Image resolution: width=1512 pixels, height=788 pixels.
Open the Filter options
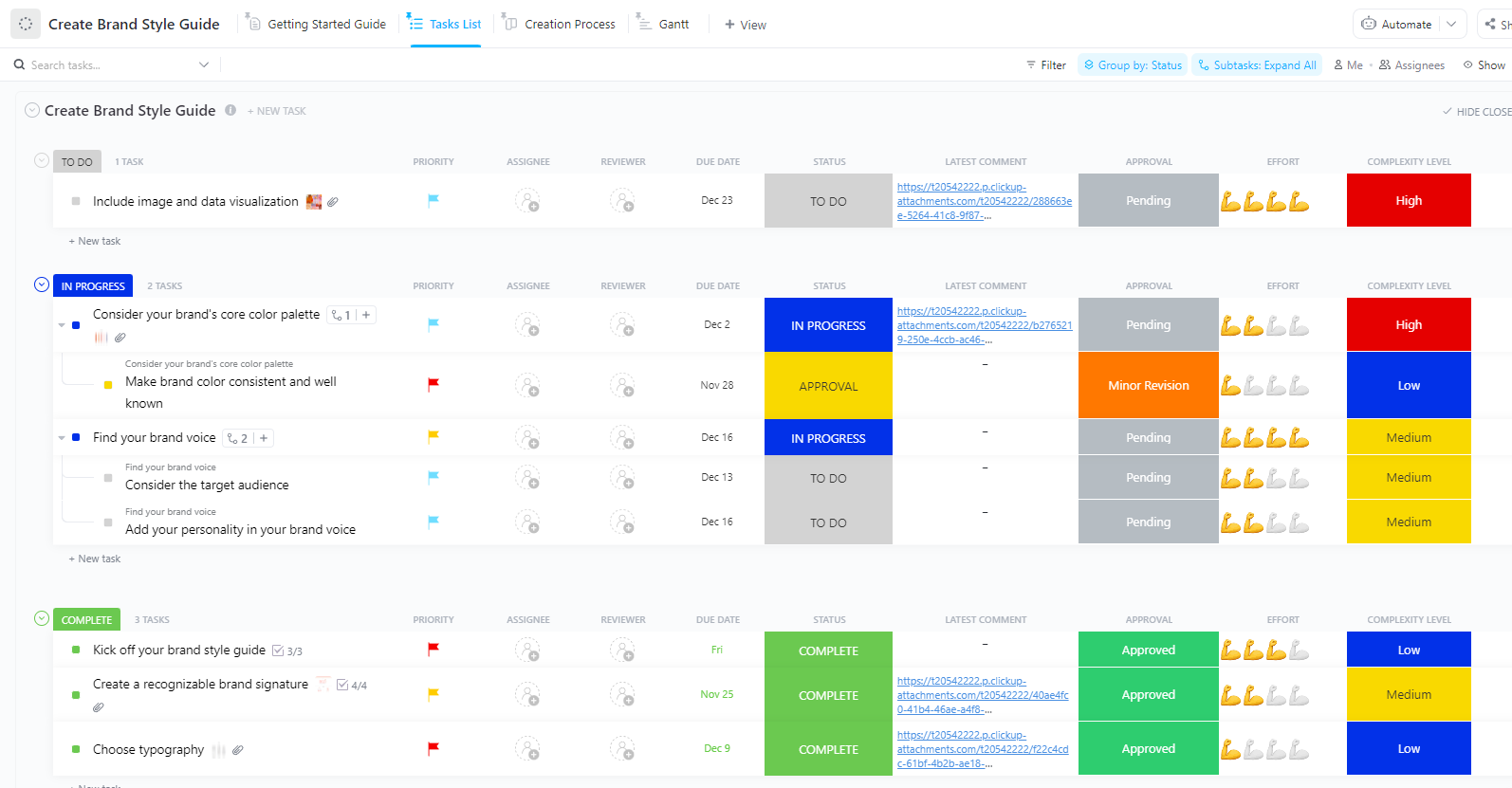[x=1046, y=65]
